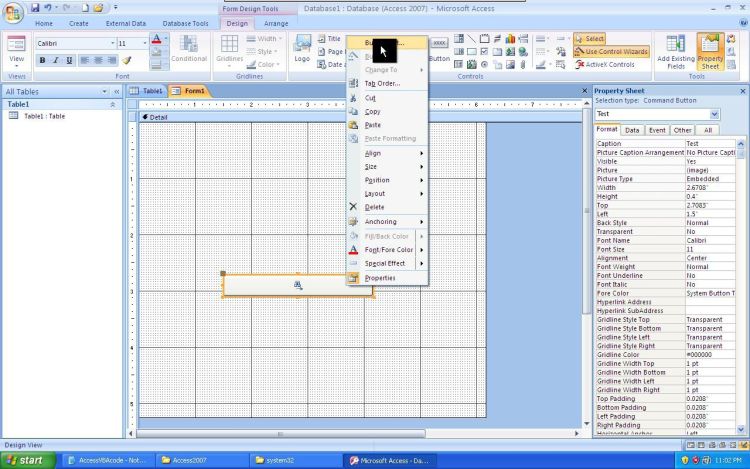Open the All Tables navigation dropdown

(x=104, y=92)
